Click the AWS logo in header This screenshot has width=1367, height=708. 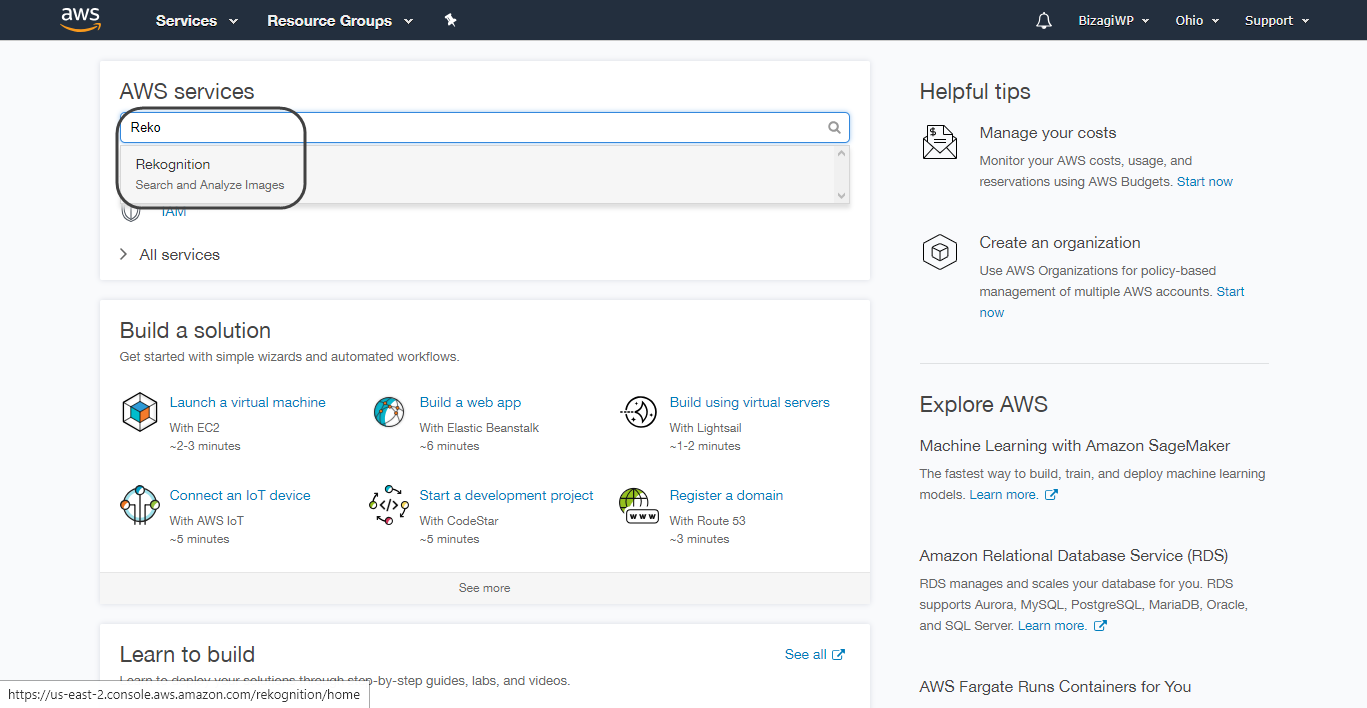[80, 19]
